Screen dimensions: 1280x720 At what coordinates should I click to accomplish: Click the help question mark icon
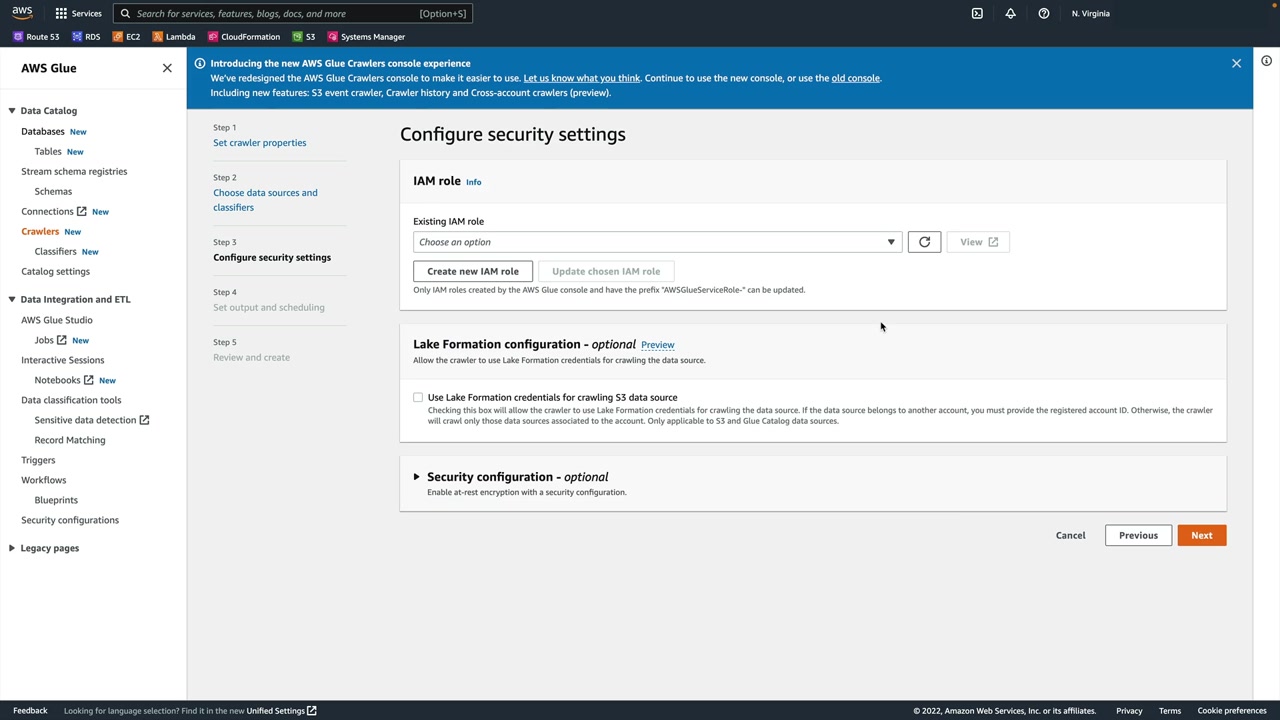pyautogui.click(x=1043, y=14)
